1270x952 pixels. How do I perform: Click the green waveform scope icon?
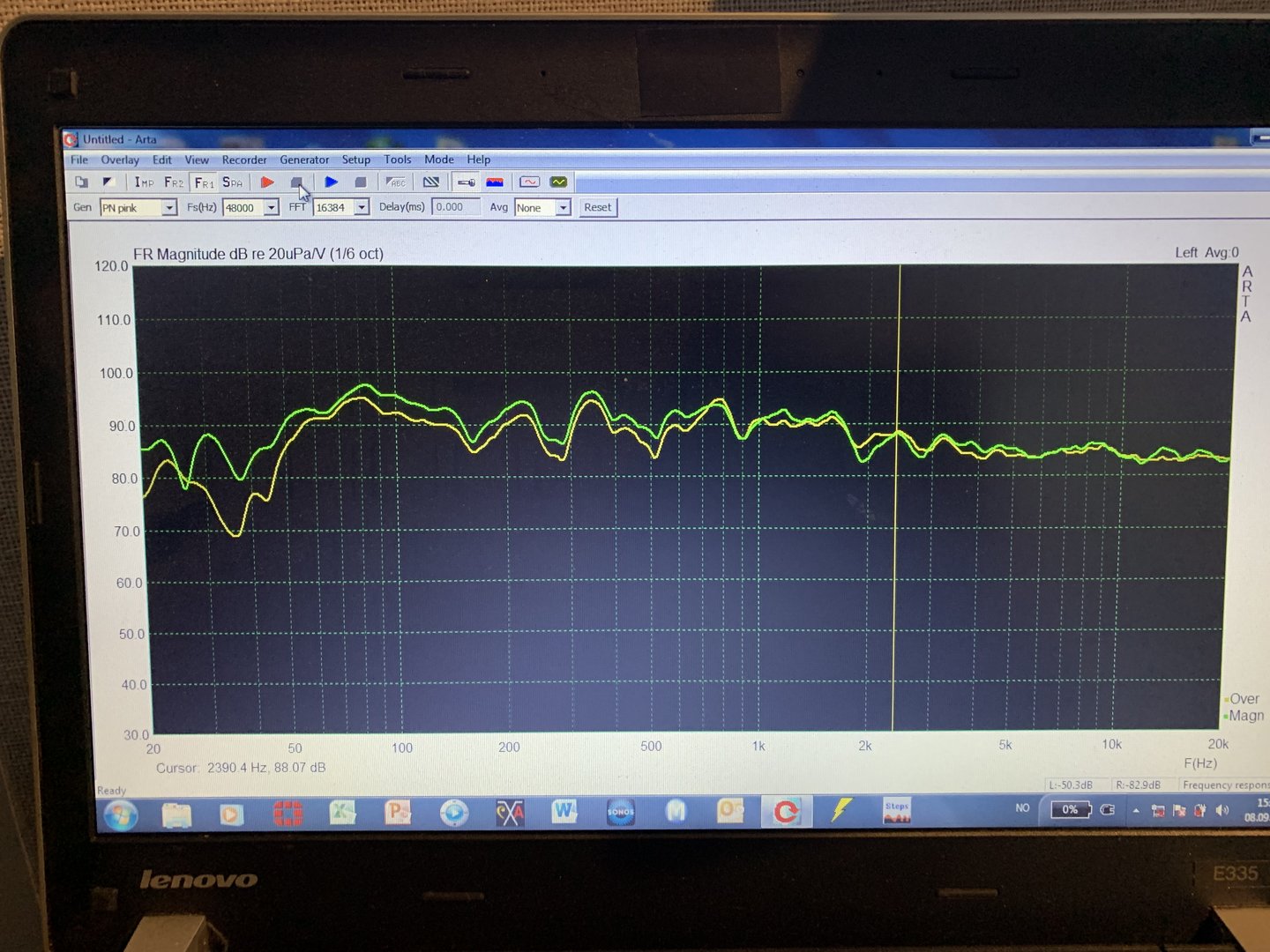pyautogui.click(x=558, y=182)
